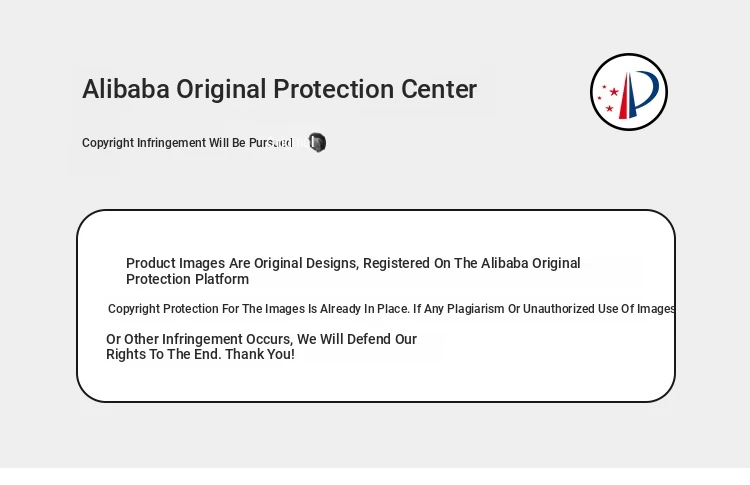Click the red stars inside the logo
750x485 pixels.
[x=608, y=98]
